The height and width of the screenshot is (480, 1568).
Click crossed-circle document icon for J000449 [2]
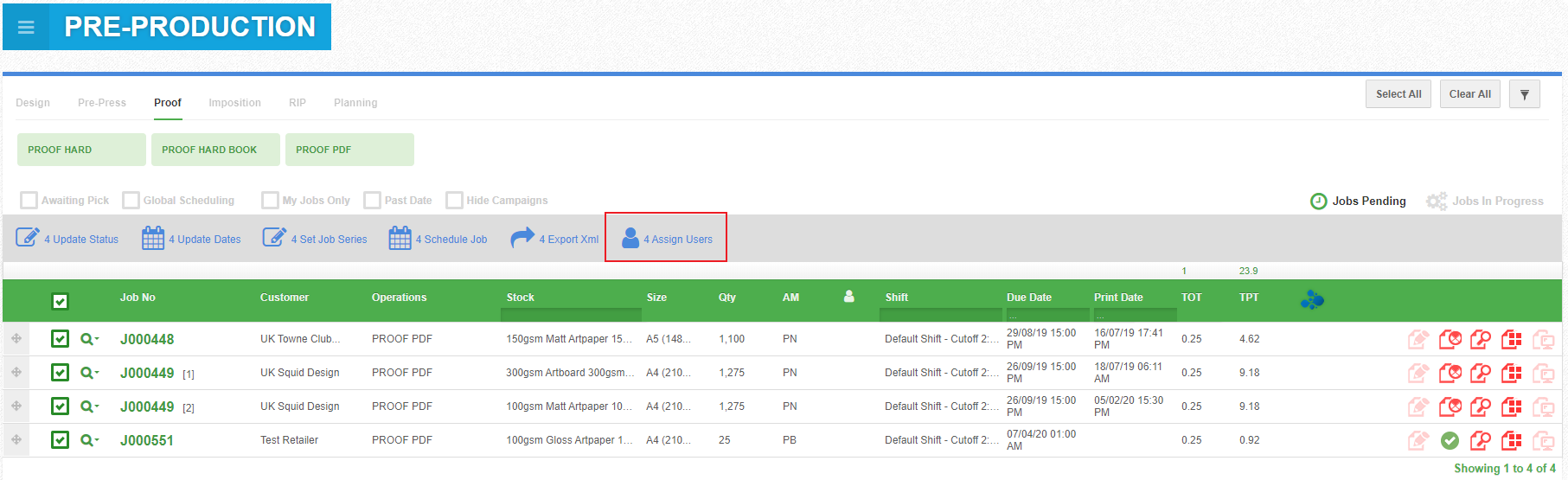1450,406
